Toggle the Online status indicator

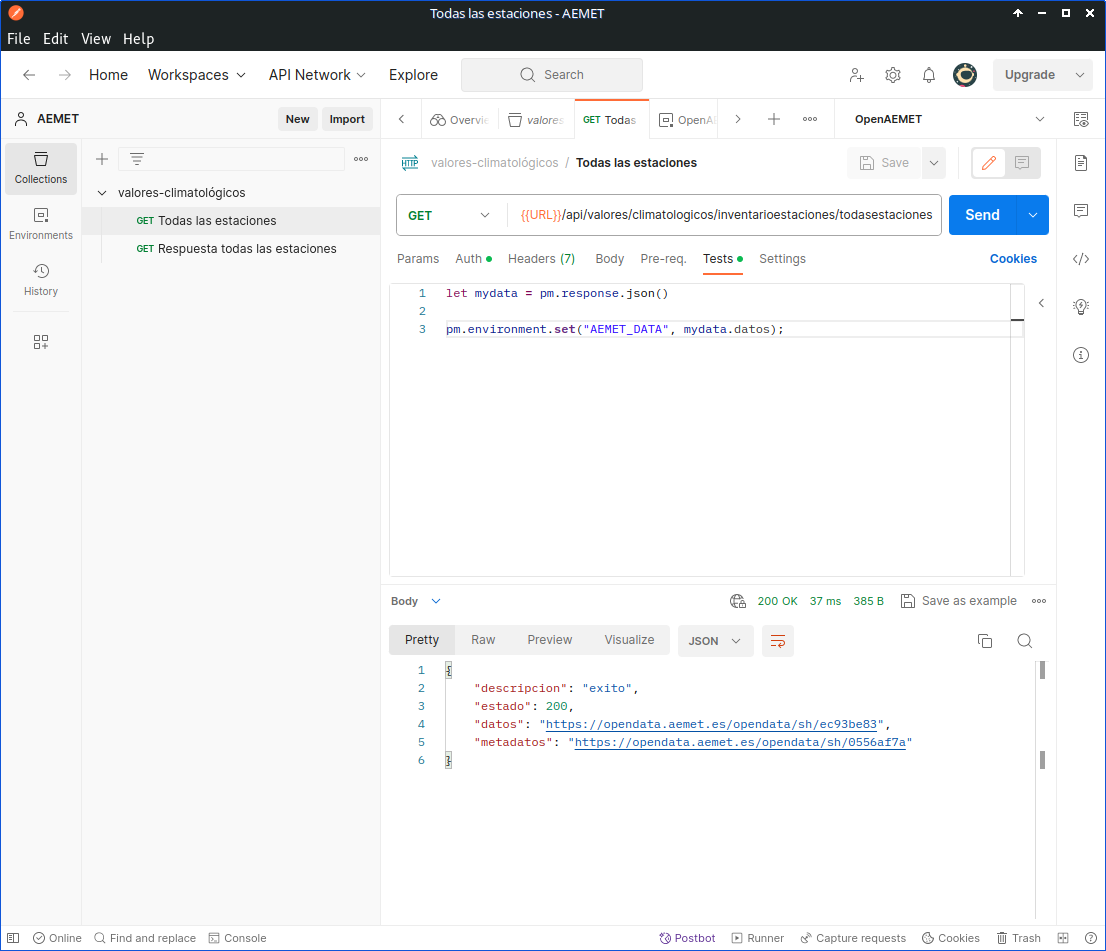(57, 937)
